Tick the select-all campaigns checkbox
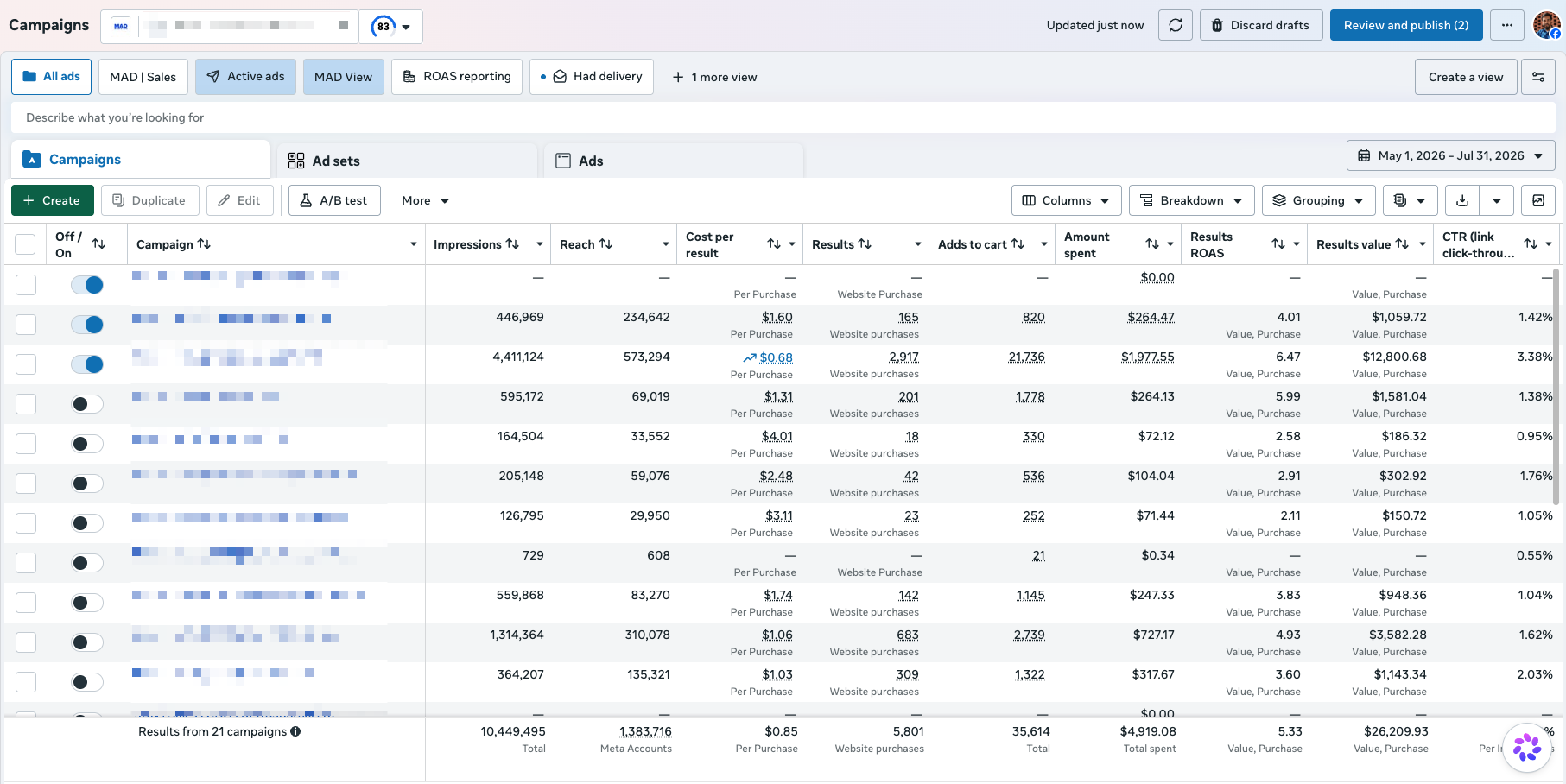This screenshot has height=784, width=1566. pos(26,244)
